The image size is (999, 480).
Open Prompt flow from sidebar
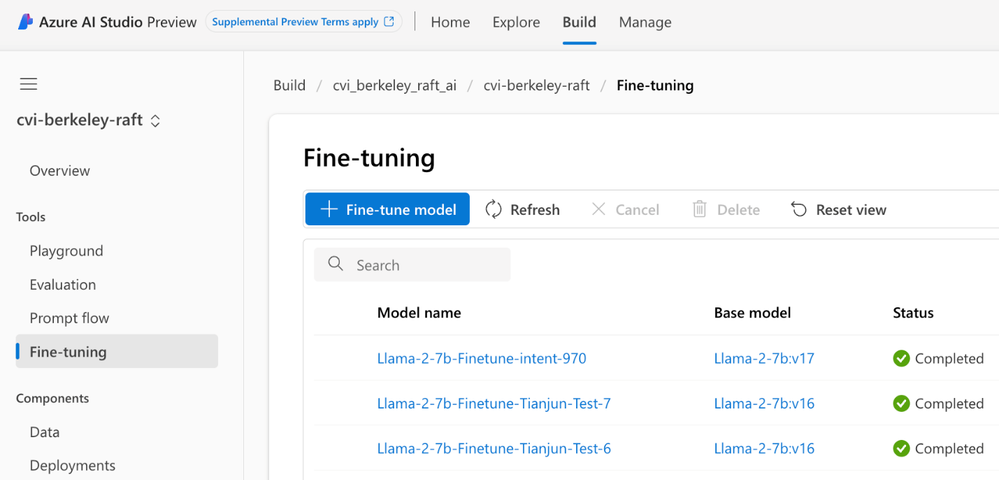69,318
